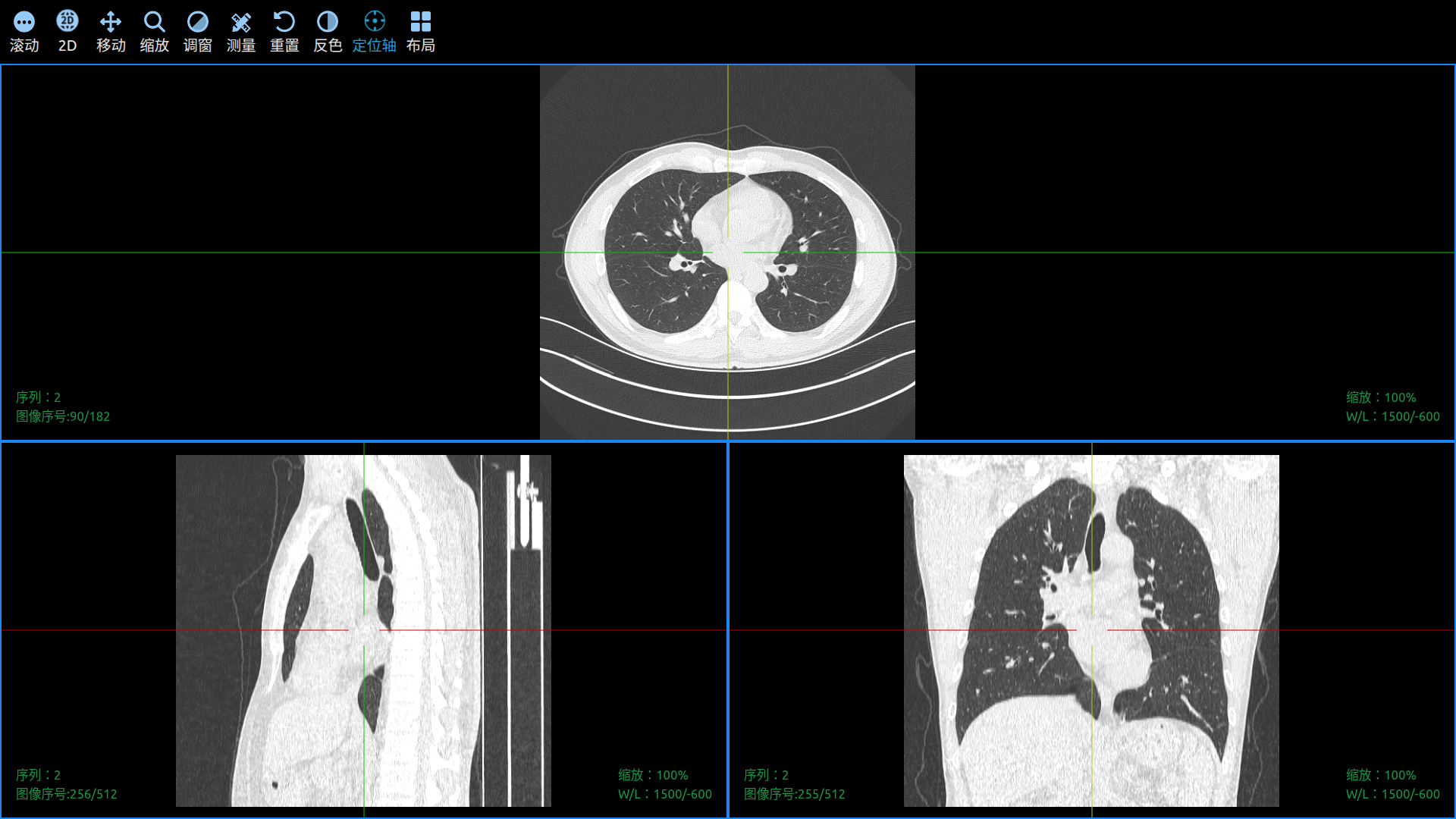
Task: Activate the 移动 pan tool
Action: point(111,30)
